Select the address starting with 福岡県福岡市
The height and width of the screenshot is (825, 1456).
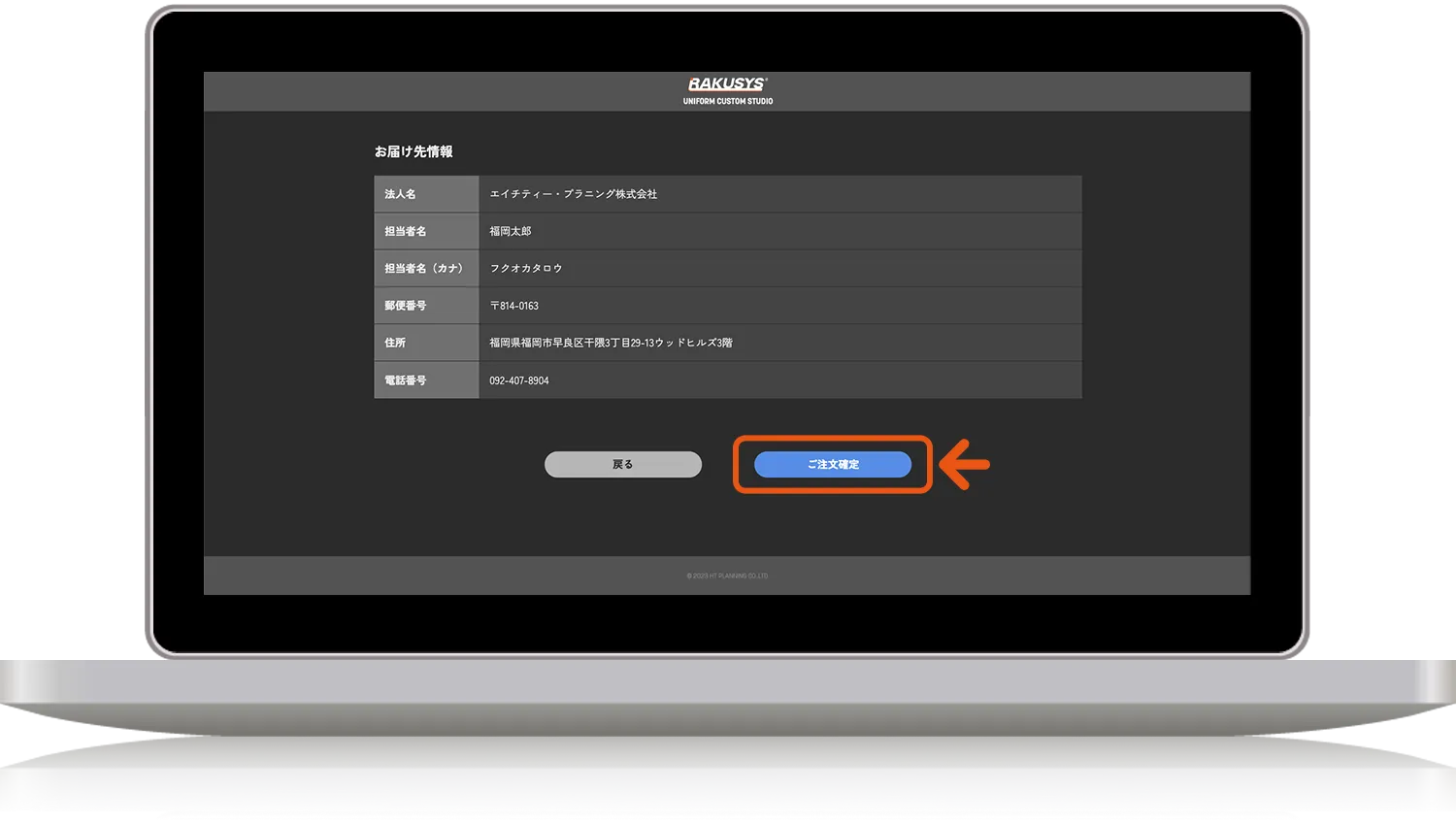click(x=611, y=343)
